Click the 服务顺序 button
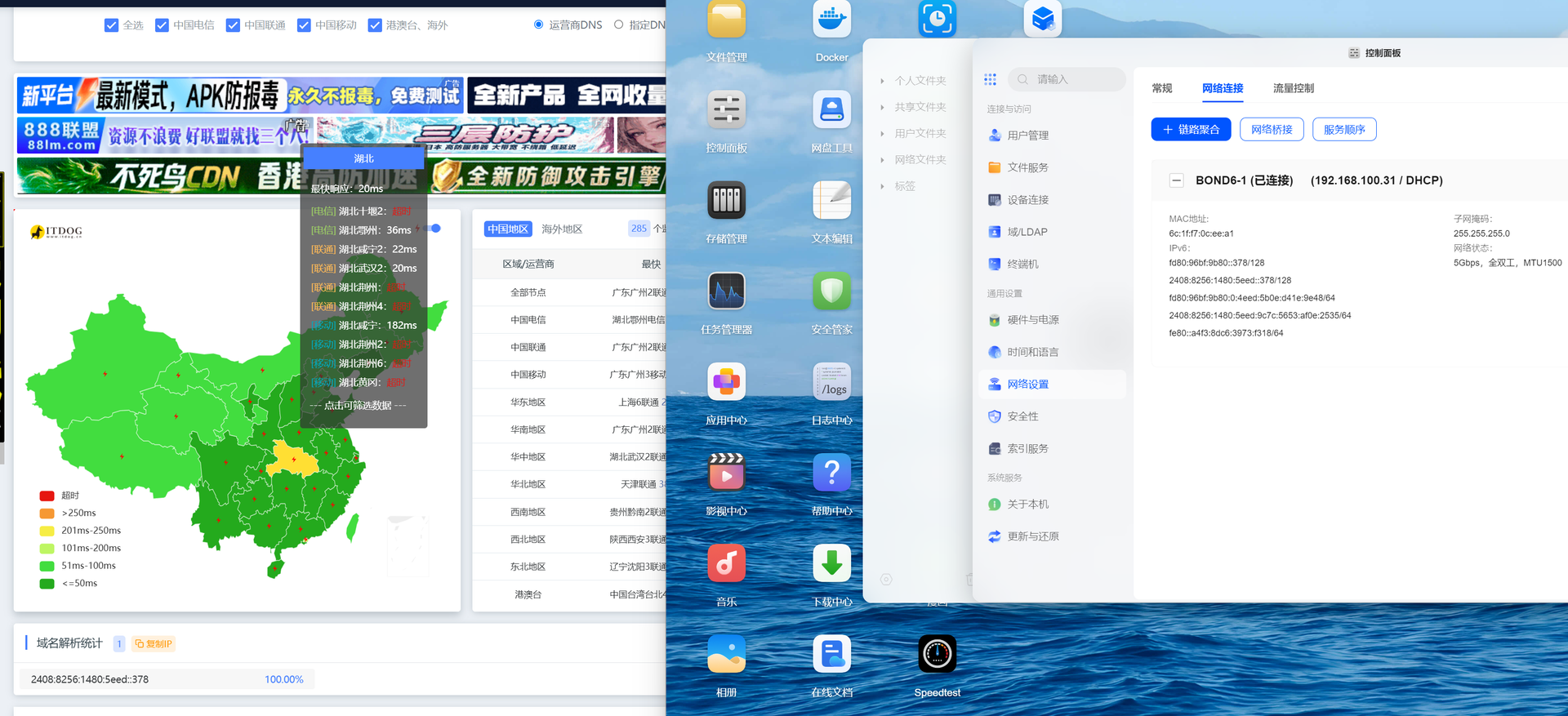This screenshot has height=716, width=1568. [x=1344, y=130]
